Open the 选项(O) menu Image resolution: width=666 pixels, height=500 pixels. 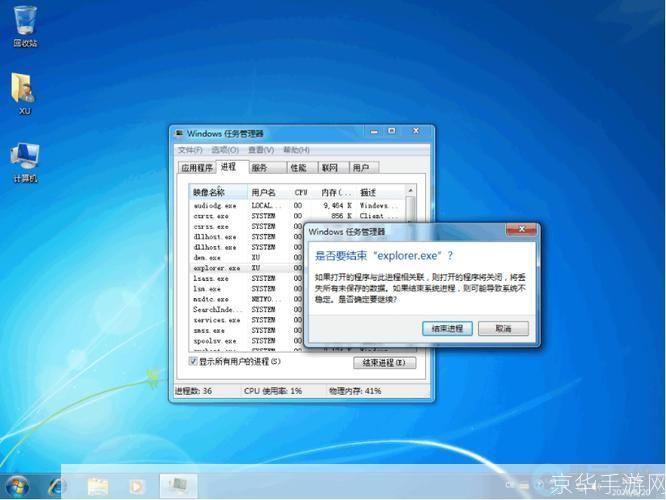pyautogui.click(x=225, y=150)
